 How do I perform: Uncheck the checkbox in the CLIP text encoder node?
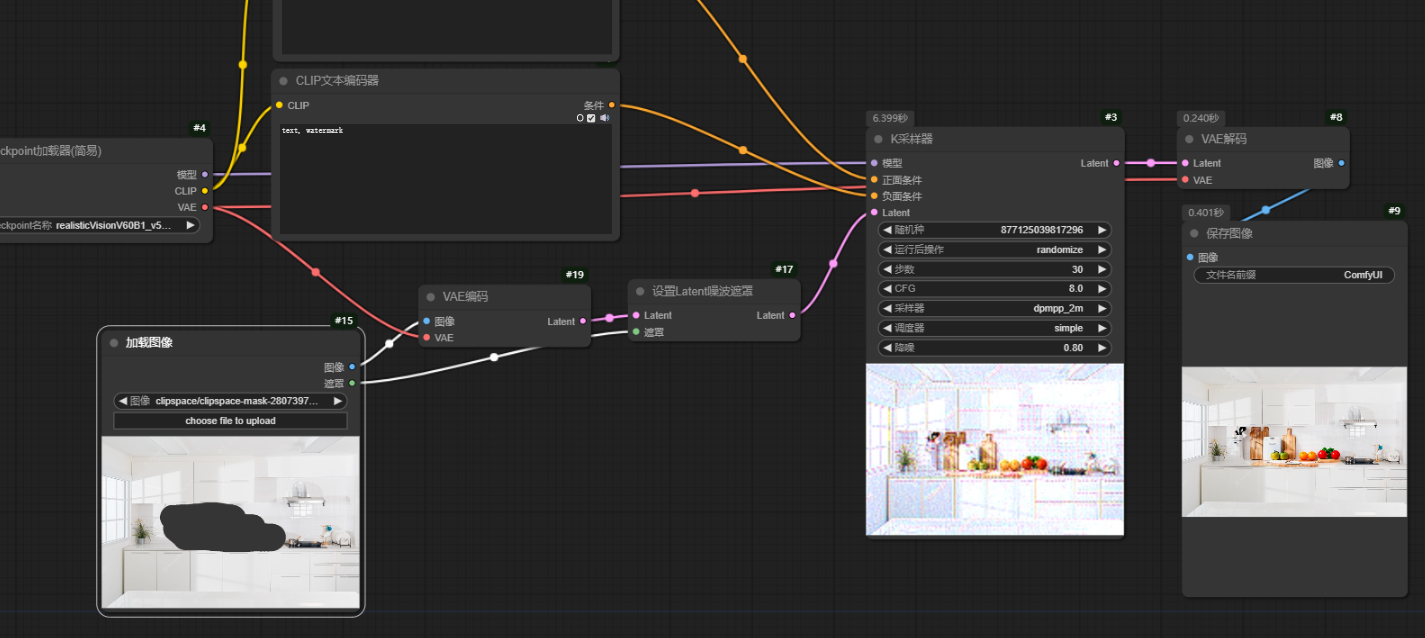point(591,118)
